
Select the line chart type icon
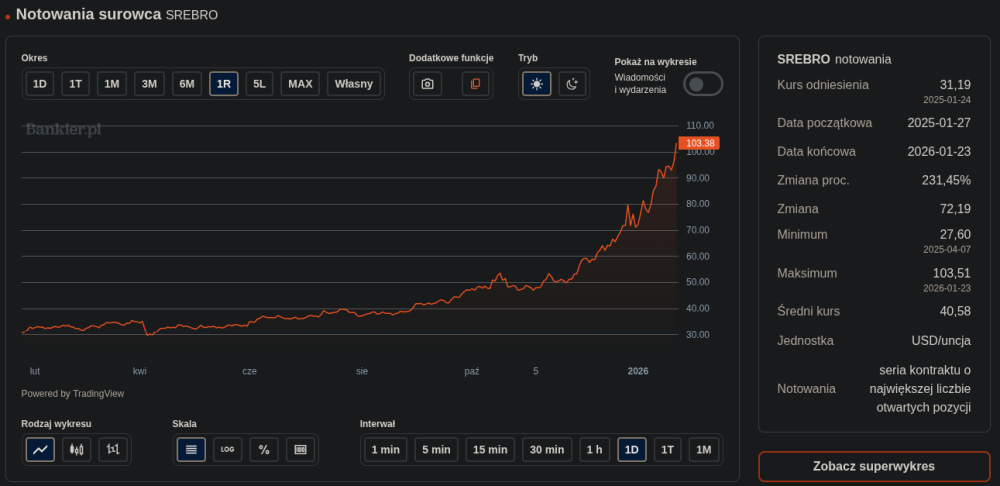[40, 450]
